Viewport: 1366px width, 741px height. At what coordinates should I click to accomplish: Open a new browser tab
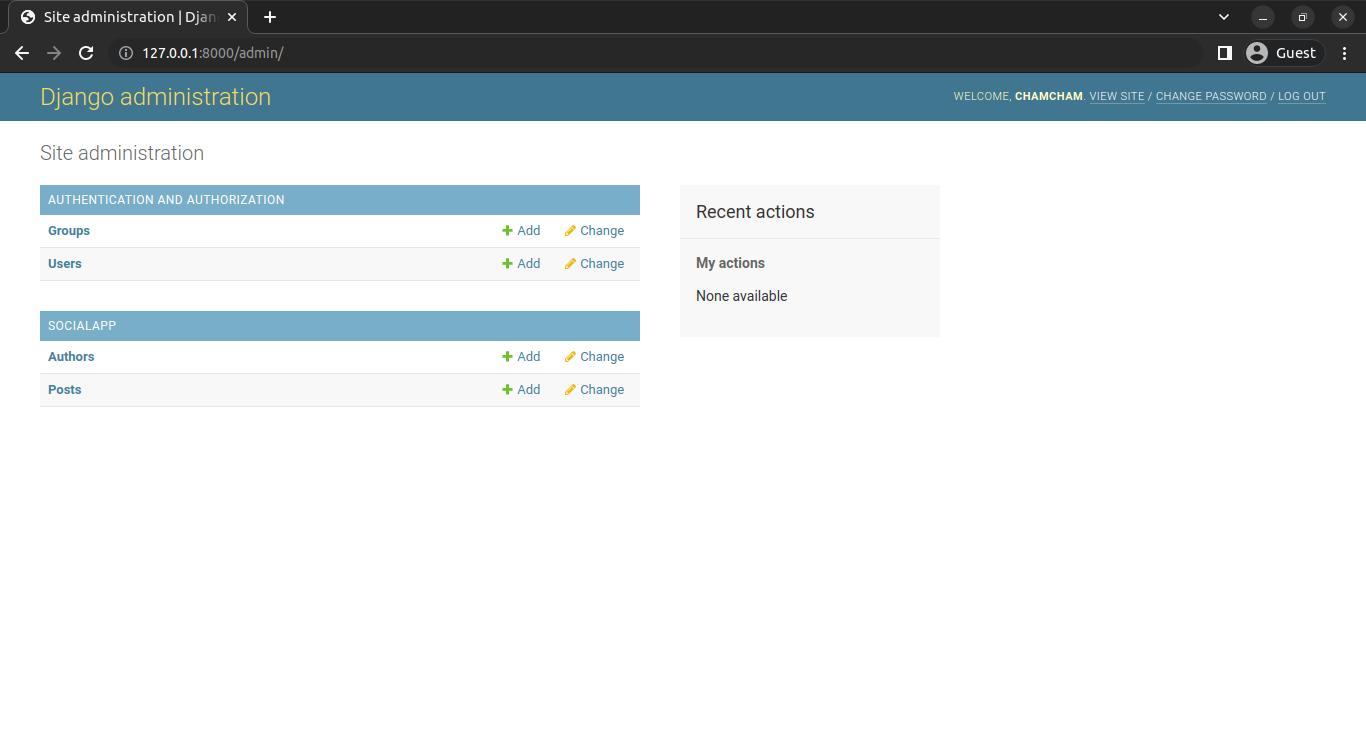(x=269, y=17)
